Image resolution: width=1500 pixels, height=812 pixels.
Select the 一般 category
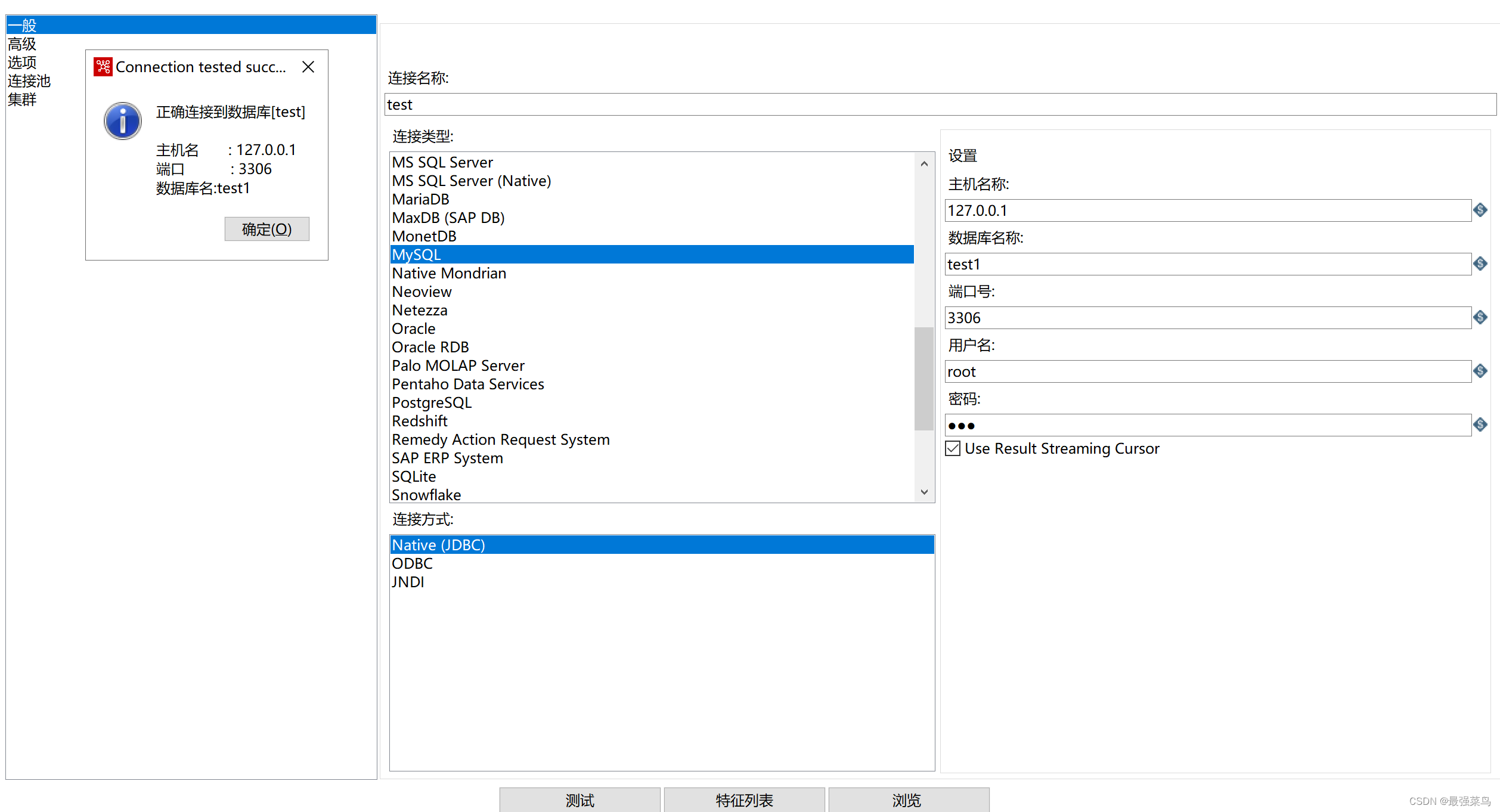click(x=191, y=26)
